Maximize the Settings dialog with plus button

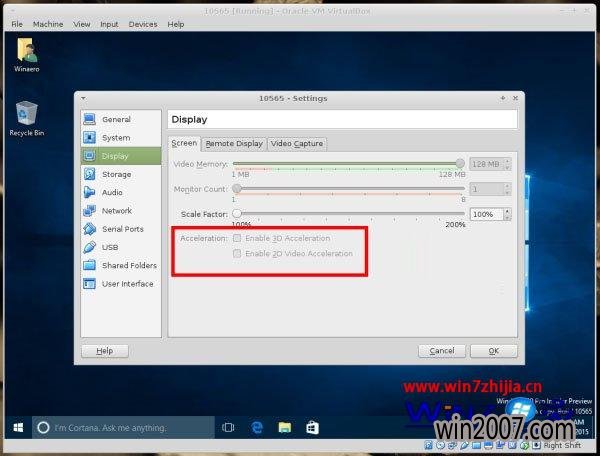click(x=503, y=98)
